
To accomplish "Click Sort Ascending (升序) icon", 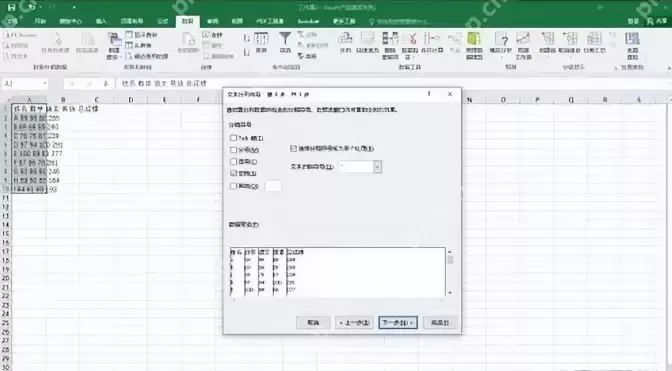I will (247, 39).
